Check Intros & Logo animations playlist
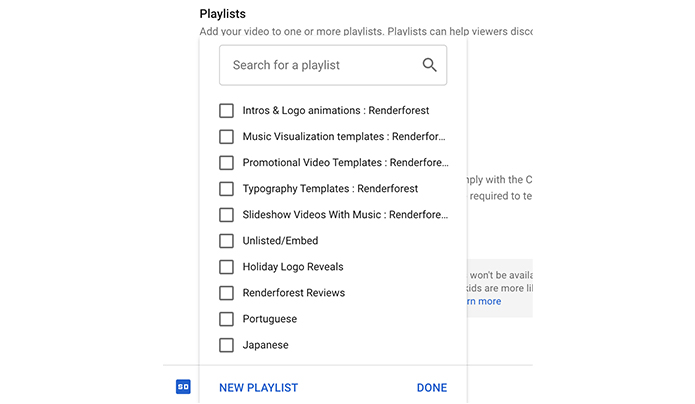 coord(226,110)
